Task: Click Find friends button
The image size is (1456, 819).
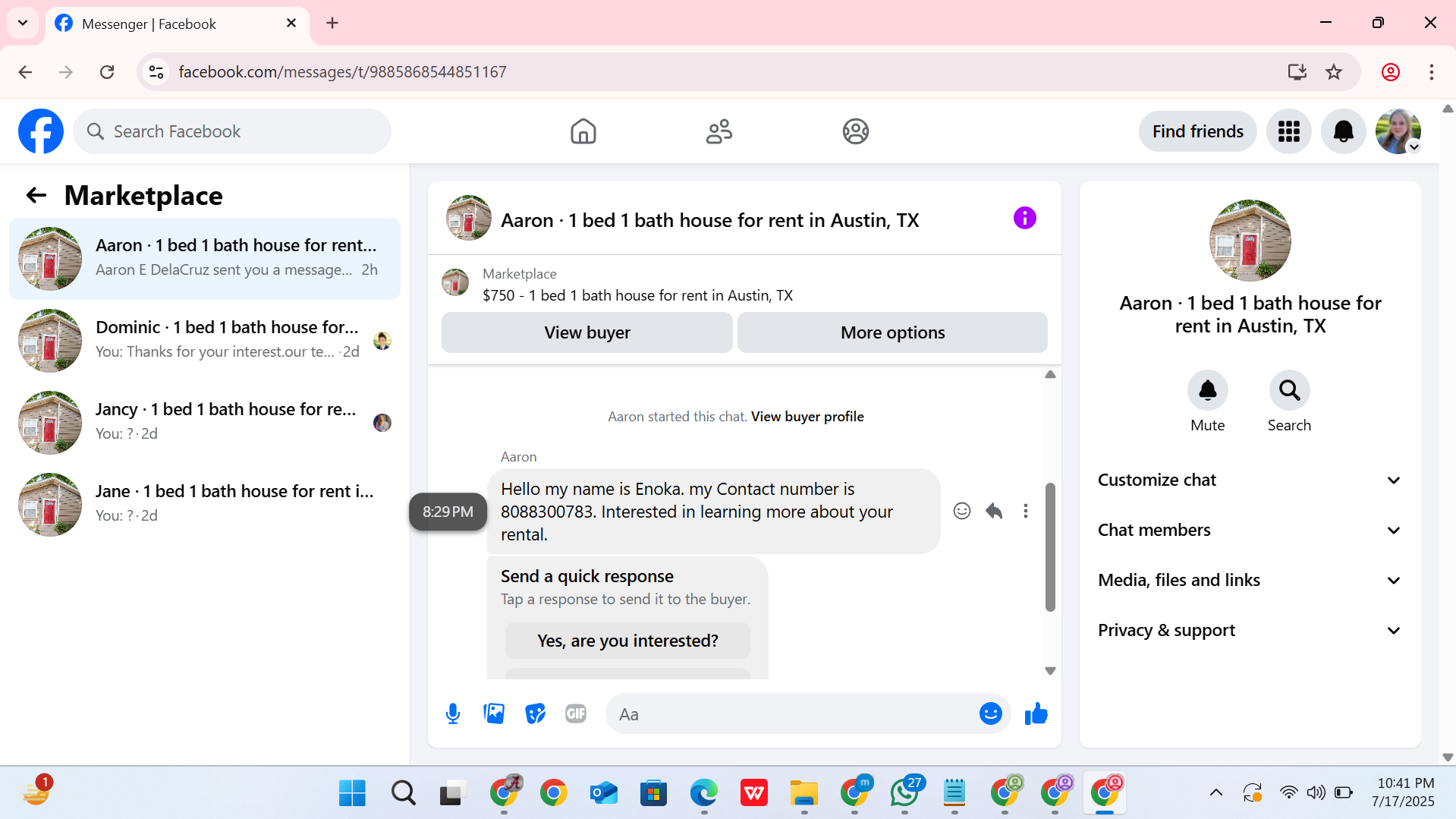Action: pos(1197,131)
